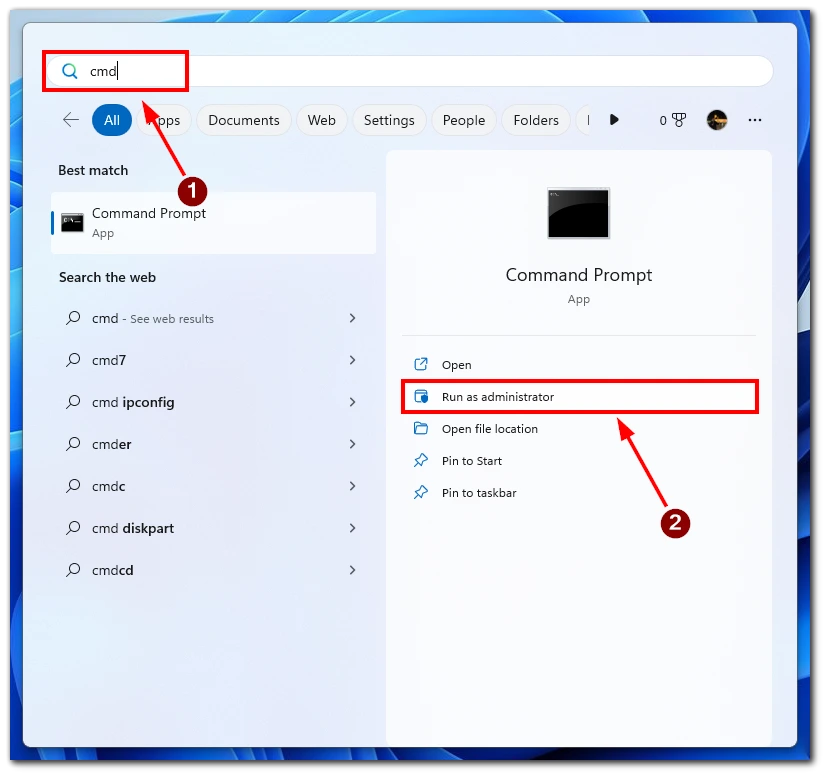
Task: Click the Pin to taskbar pin icon
Action: pyautogui.click(x=421, y=493)
